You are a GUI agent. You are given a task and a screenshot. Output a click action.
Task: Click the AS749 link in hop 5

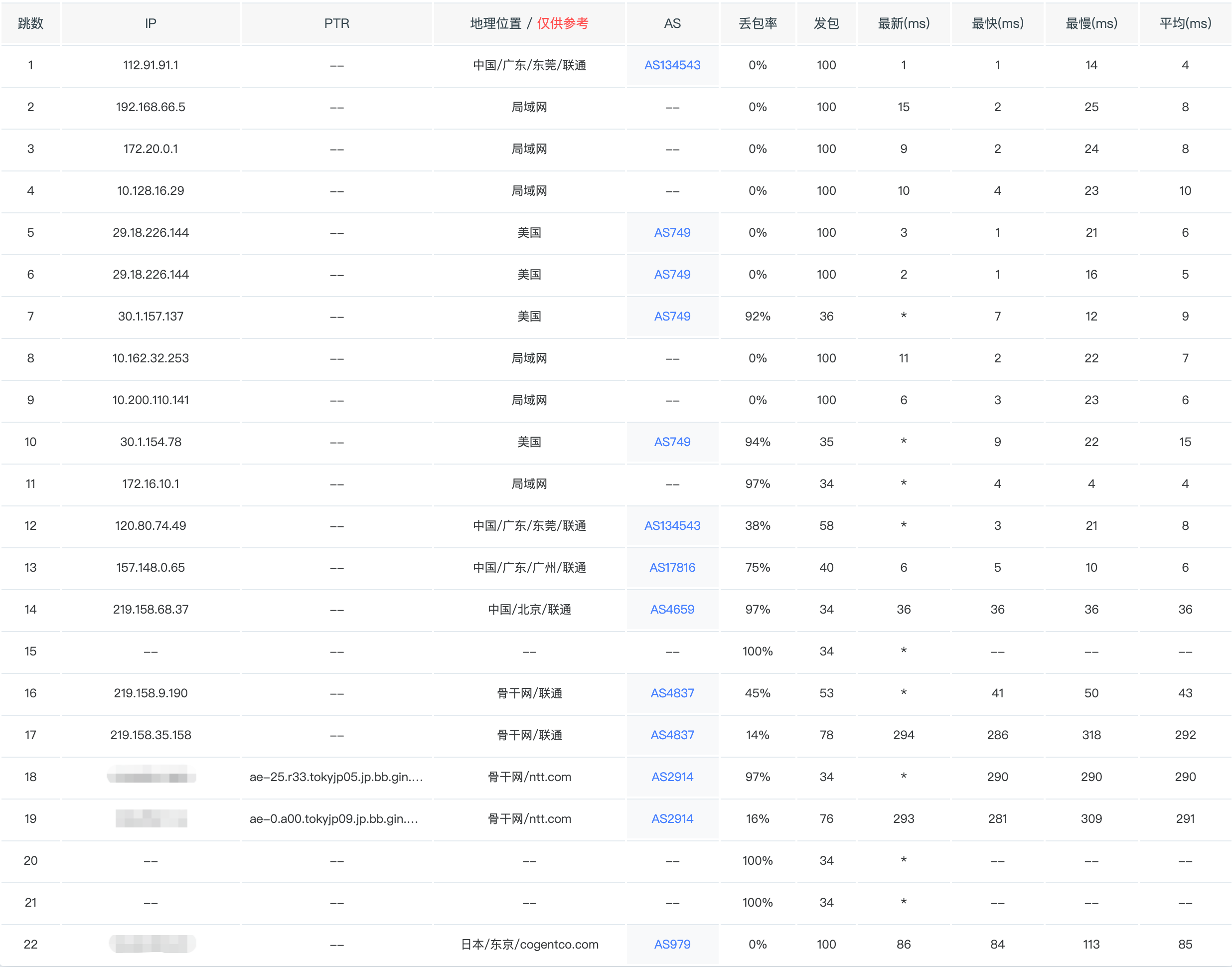(x=672, y=233)
